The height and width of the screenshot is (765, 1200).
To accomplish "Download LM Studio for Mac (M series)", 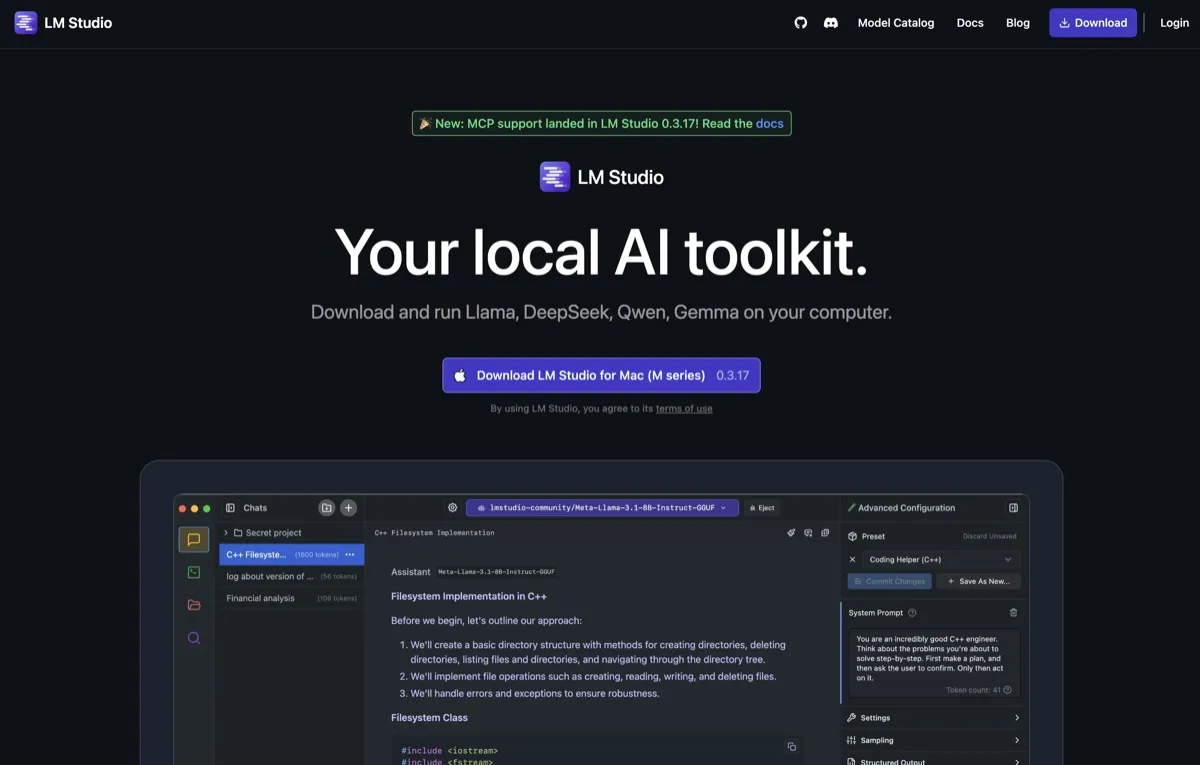I will pyautogui.click(x=601, y=375).
